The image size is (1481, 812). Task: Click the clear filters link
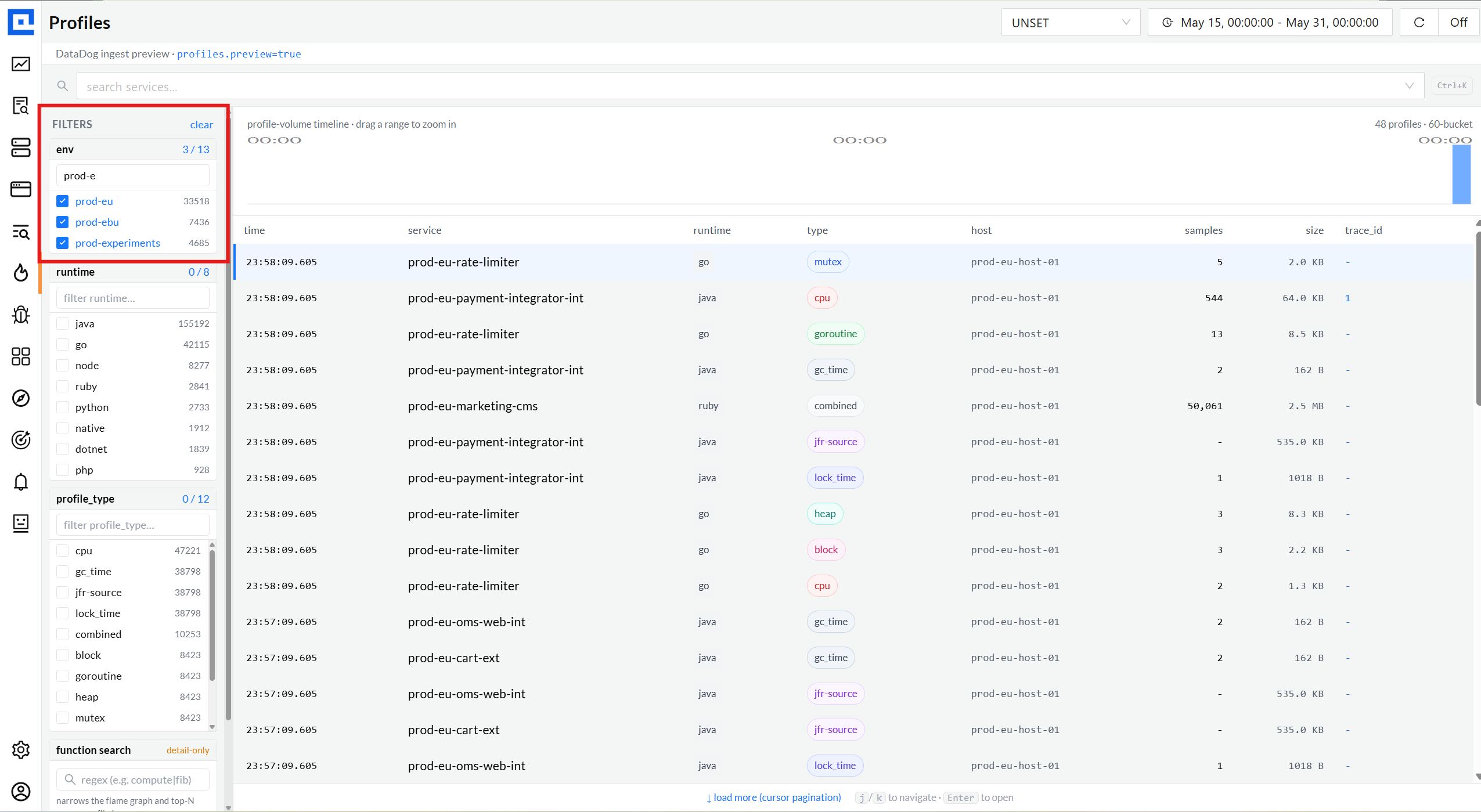[201, 125]
